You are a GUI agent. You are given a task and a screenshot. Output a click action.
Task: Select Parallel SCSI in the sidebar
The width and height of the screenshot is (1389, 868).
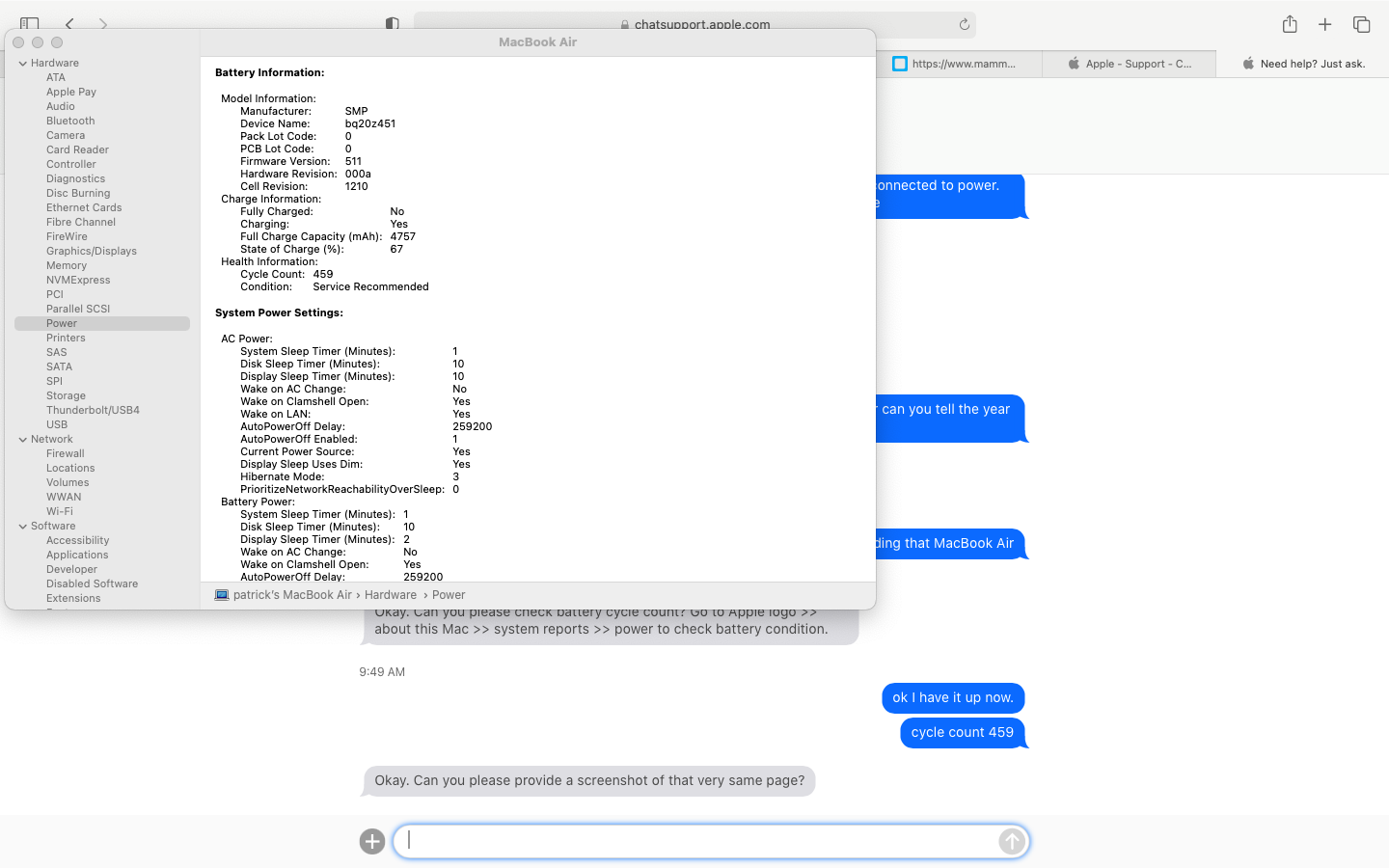(78, 310)
